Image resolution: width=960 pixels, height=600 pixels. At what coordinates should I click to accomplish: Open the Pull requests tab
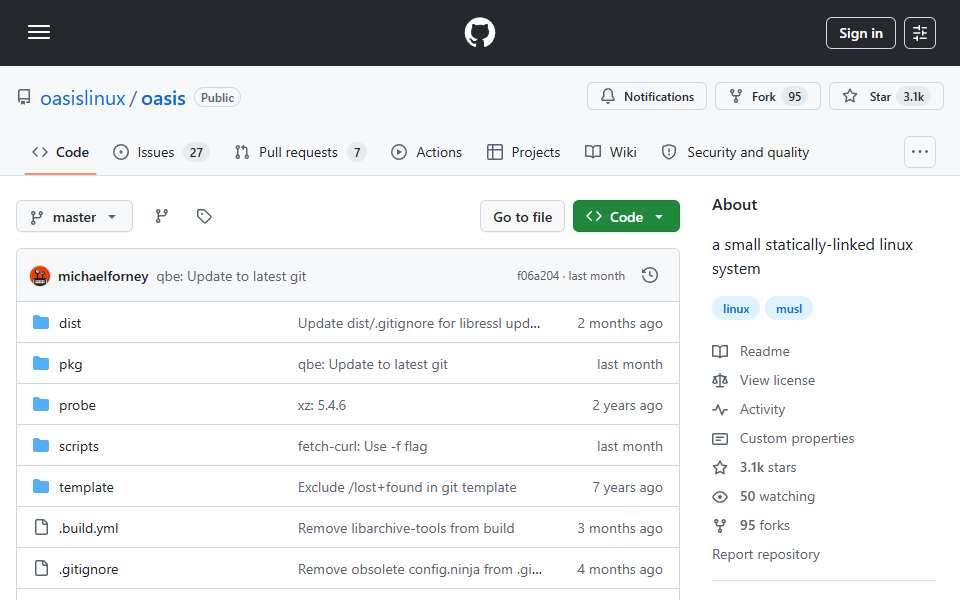[300, 152]
